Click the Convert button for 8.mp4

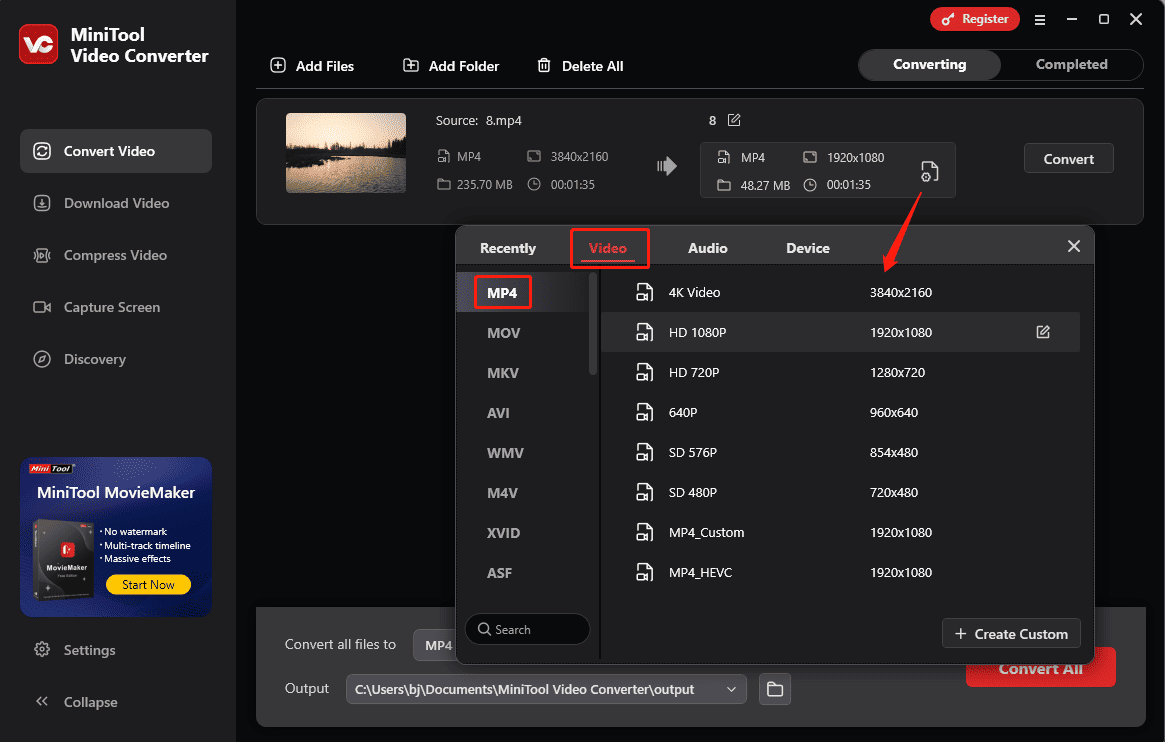(x=1068, y=158)
